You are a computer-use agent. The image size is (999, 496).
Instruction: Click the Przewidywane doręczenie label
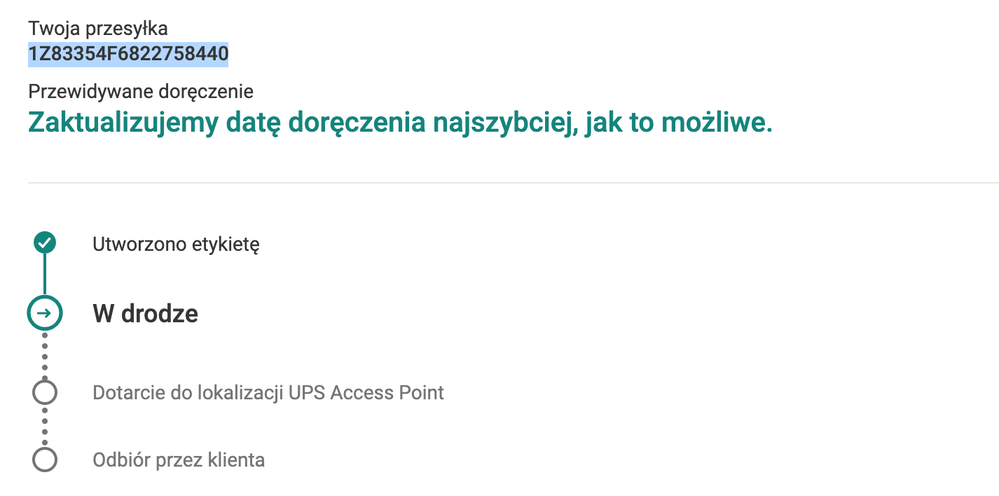[140, 92]
